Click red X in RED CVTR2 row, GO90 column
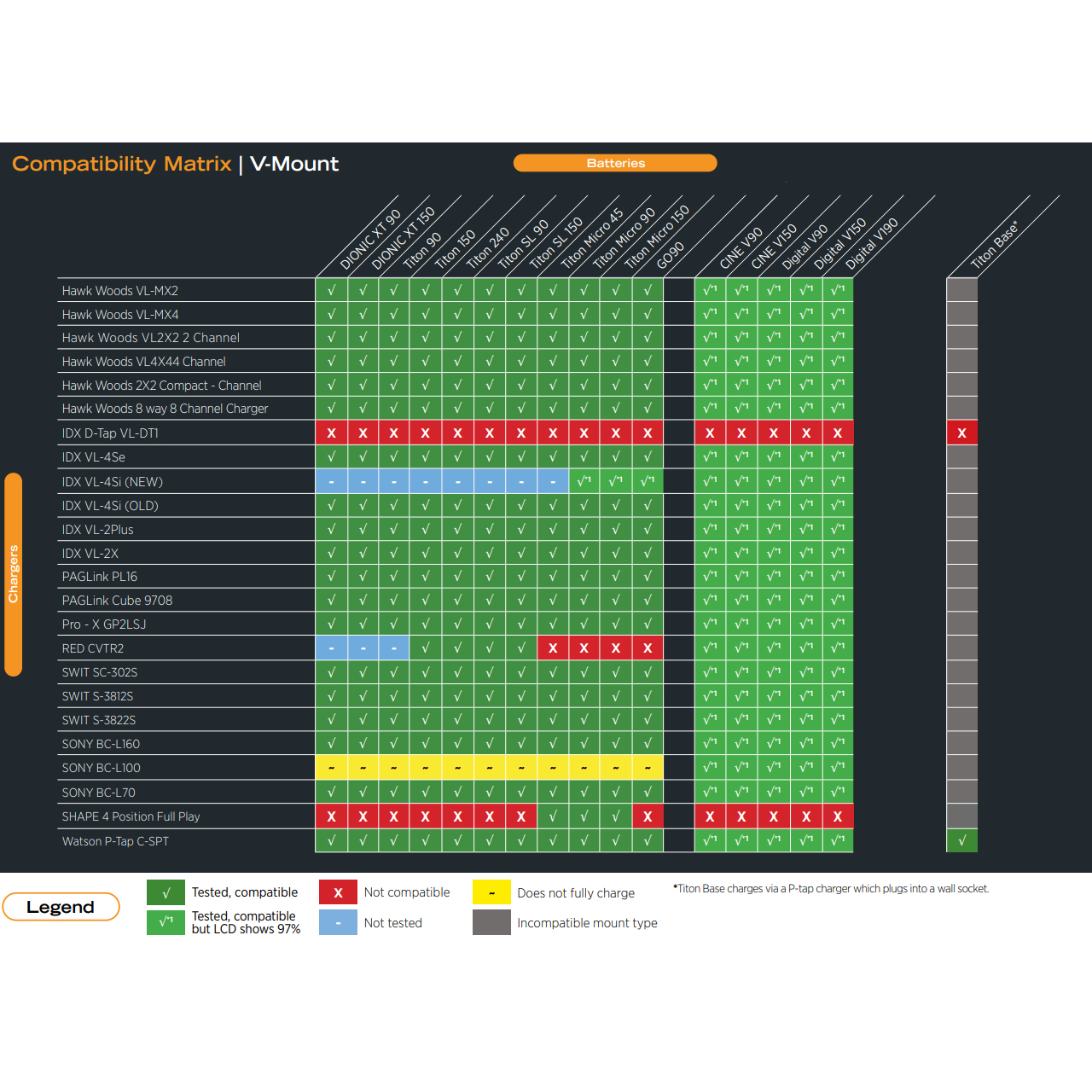 [x=648, y=648]
